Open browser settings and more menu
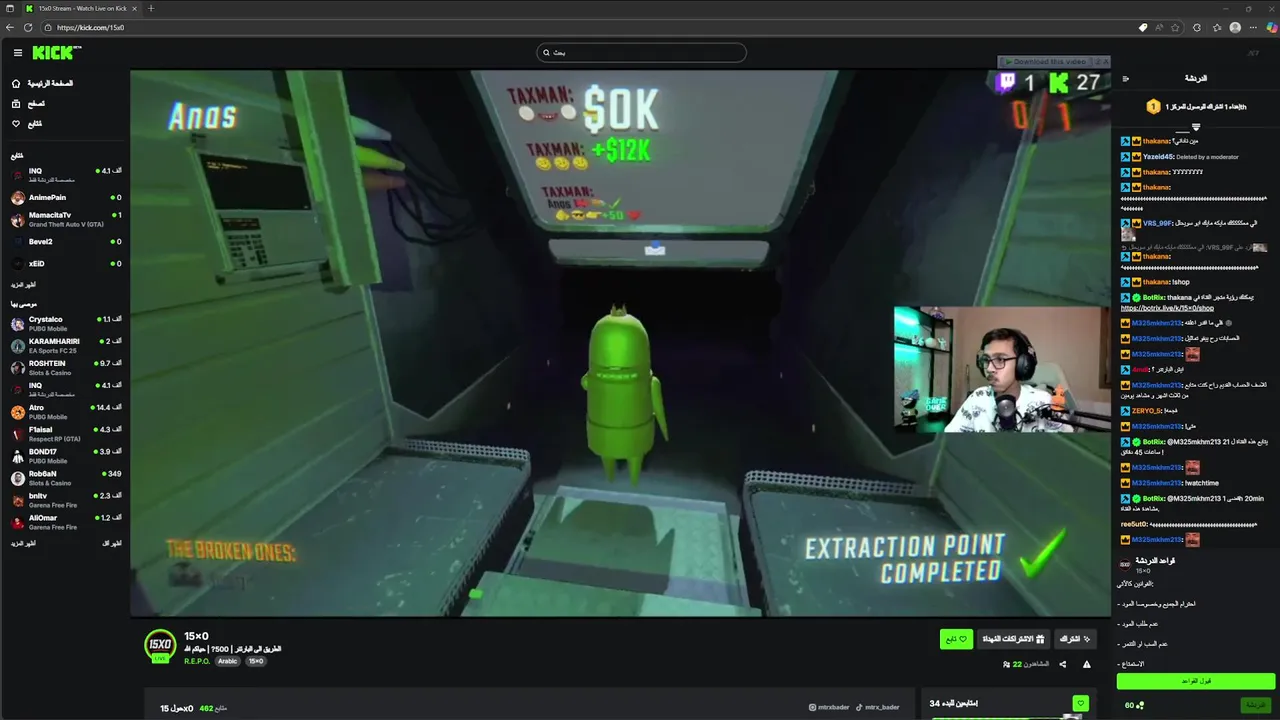The image size is (1280, 720). pos(1253,28)
